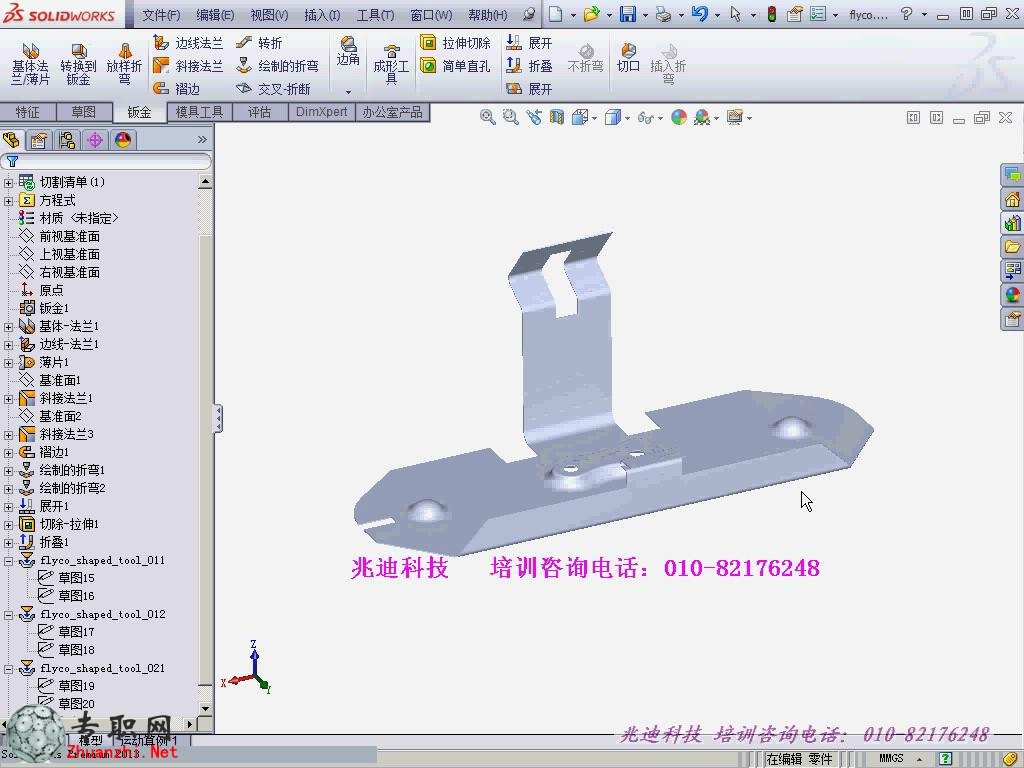Collapse the FeatureManager panel handle
Image resolution: width=1024 pixels, height=768 pixels.
point(218,419)
